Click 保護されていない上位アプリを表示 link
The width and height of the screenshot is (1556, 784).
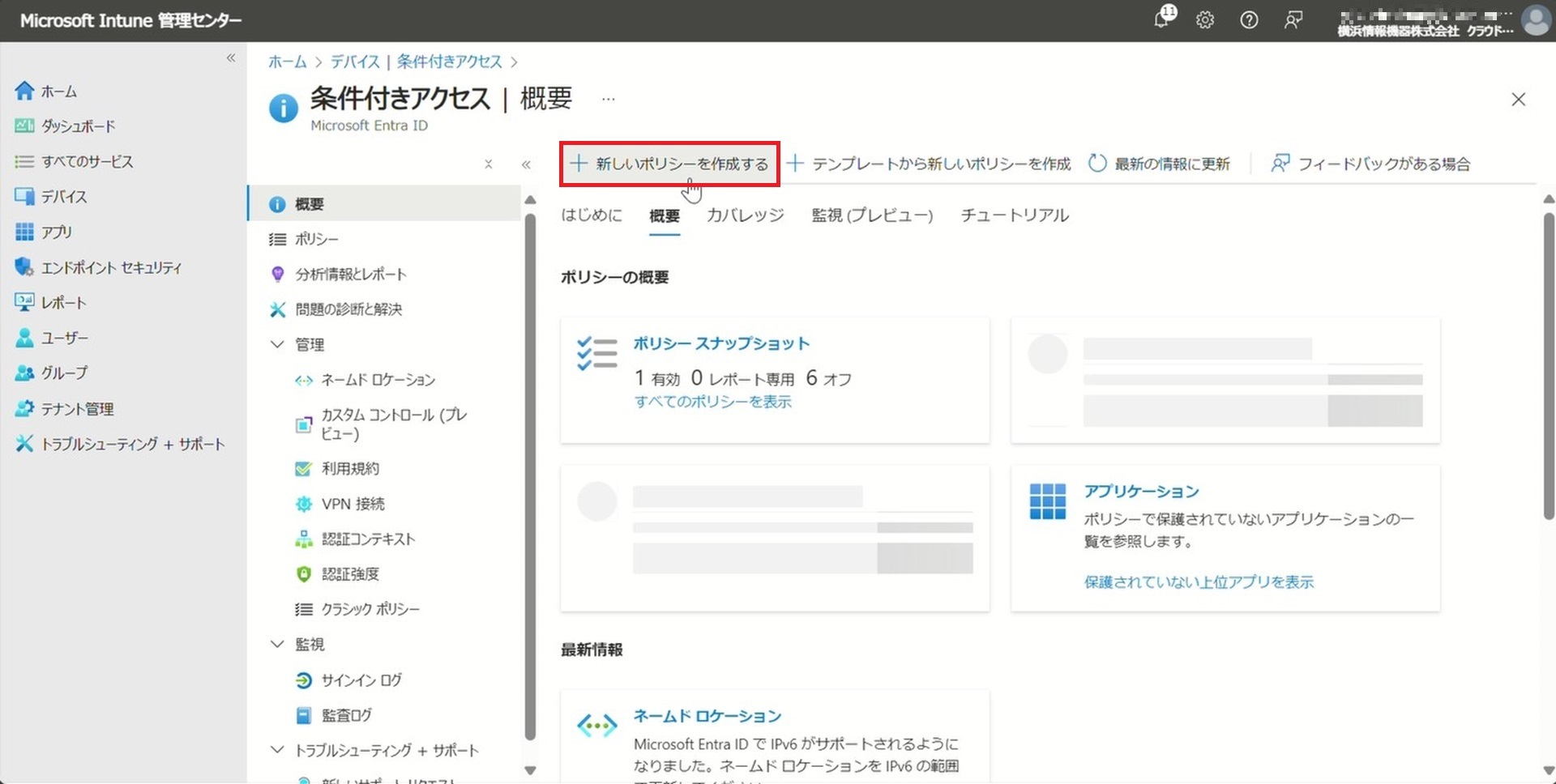click(1199, 582)
